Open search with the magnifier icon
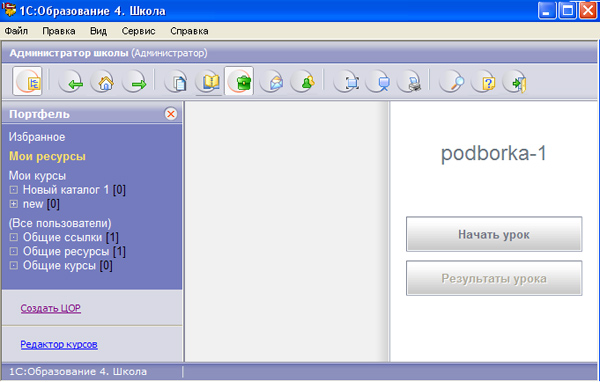The width and height of the screenshot is (600, 382). [x=452, y=82]
